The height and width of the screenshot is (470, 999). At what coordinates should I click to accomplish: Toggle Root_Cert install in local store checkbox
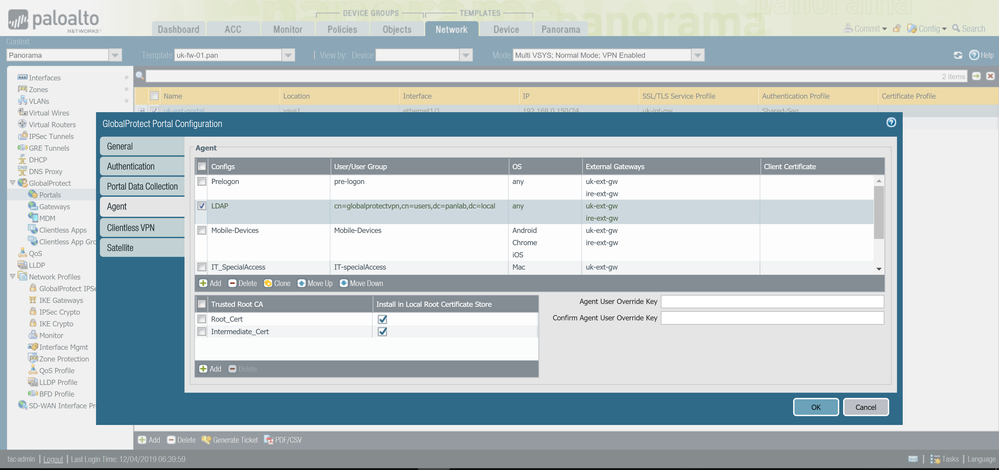(382, 319)
